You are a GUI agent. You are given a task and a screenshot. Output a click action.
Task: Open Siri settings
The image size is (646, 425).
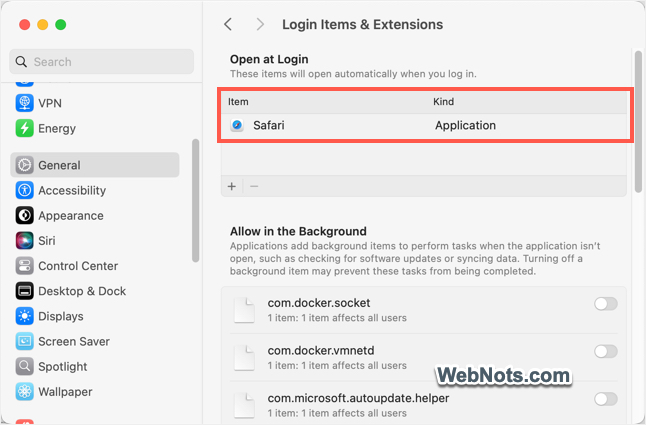[x=95, y=241]
